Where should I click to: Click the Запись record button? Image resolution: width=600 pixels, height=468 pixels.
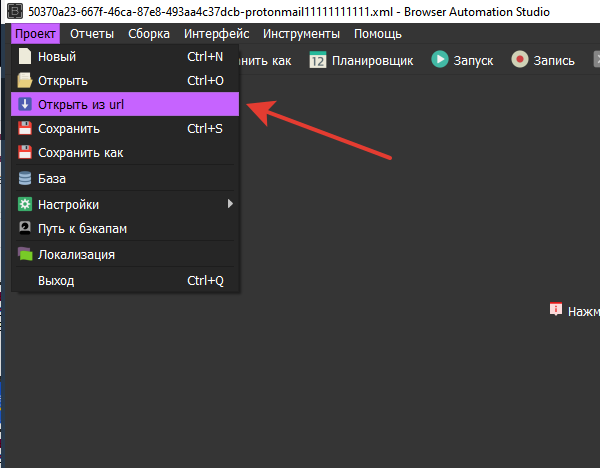tap(543, 61)
